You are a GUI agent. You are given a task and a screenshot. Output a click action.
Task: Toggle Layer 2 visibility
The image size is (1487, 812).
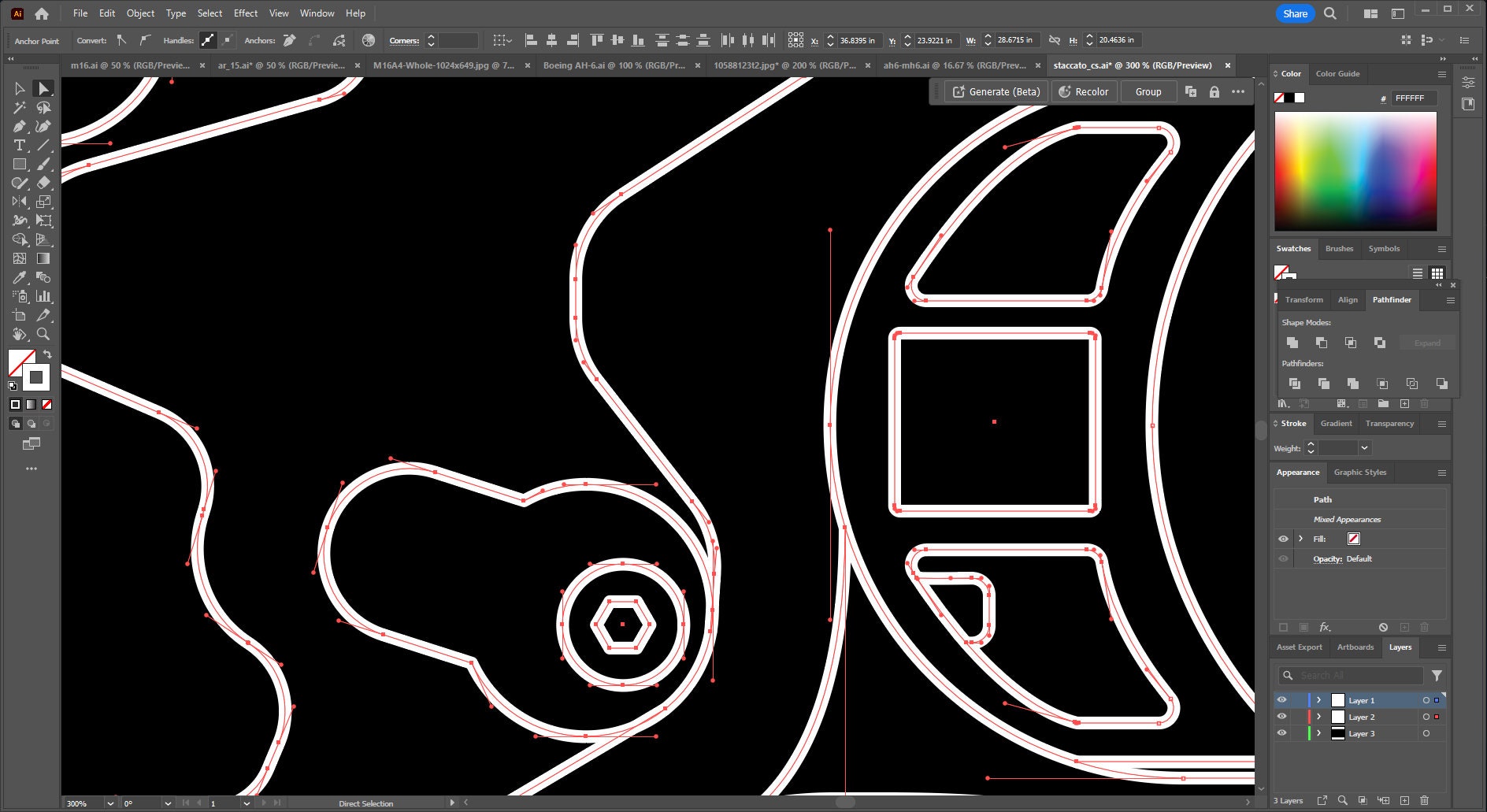click(1281, 717)
